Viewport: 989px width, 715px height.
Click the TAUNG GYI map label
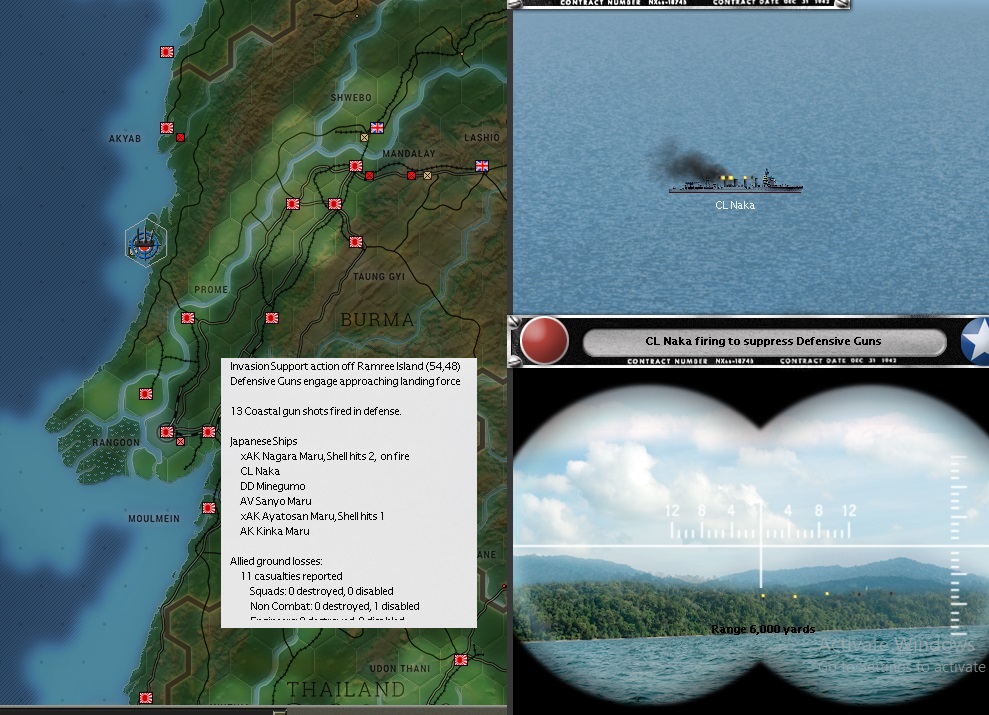click(x=379, y=277)
